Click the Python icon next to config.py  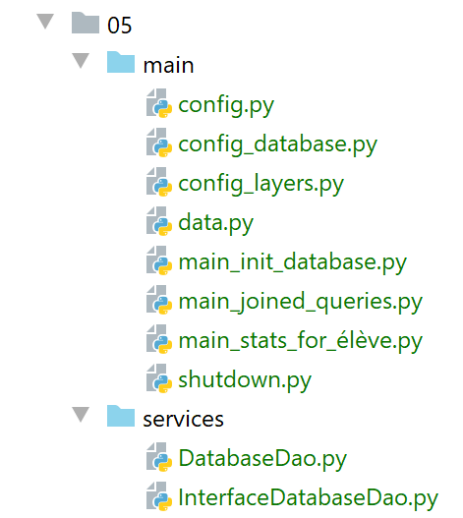point(159,103)
